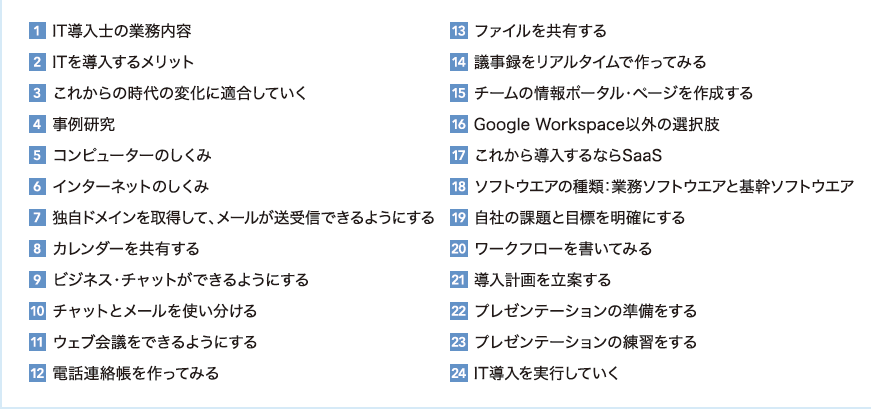Click 独自ドメインを取得して、メールが送受信できるようにする

click(x=244, y=218)
